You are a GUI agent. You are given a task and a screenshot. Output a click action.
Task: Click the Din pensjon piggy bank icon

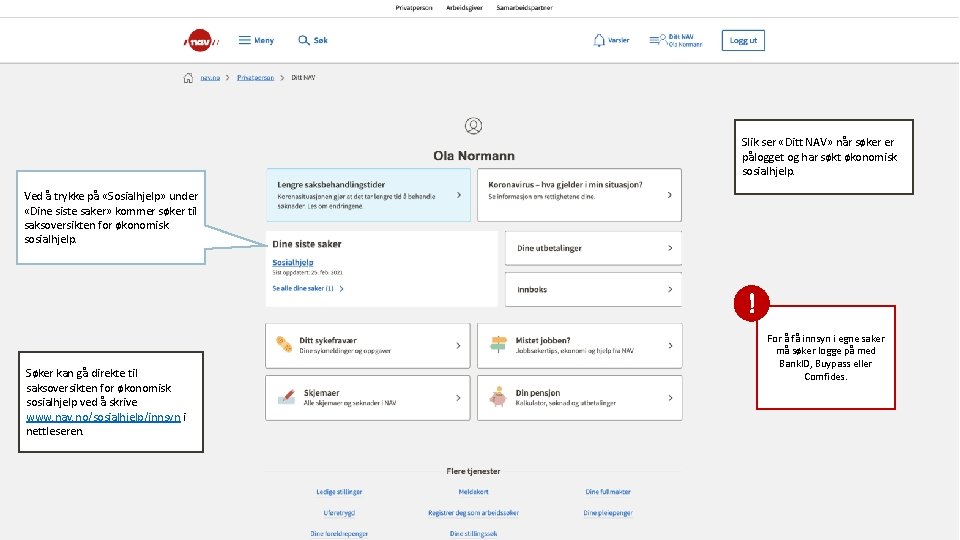498,397
